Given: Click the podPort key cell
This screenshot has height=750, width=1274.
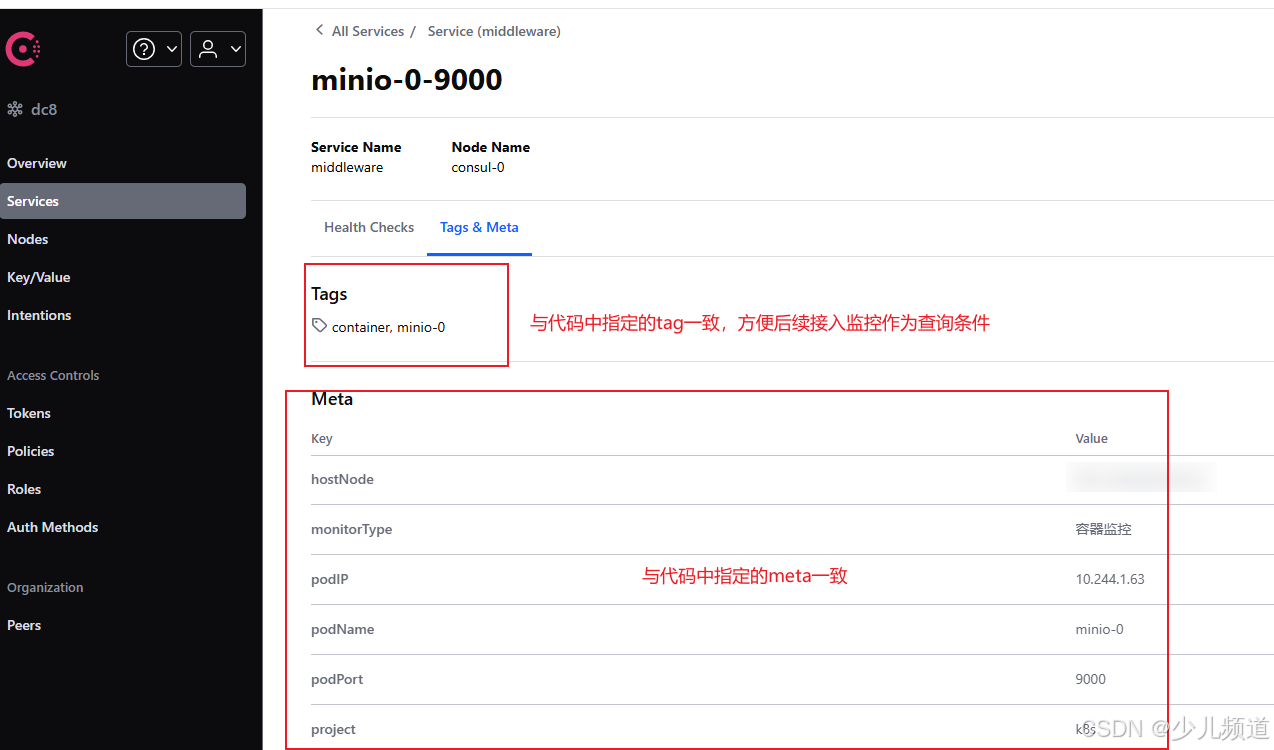Looking at the screenshot, I should pyautogui.click(x=337, y=679).
